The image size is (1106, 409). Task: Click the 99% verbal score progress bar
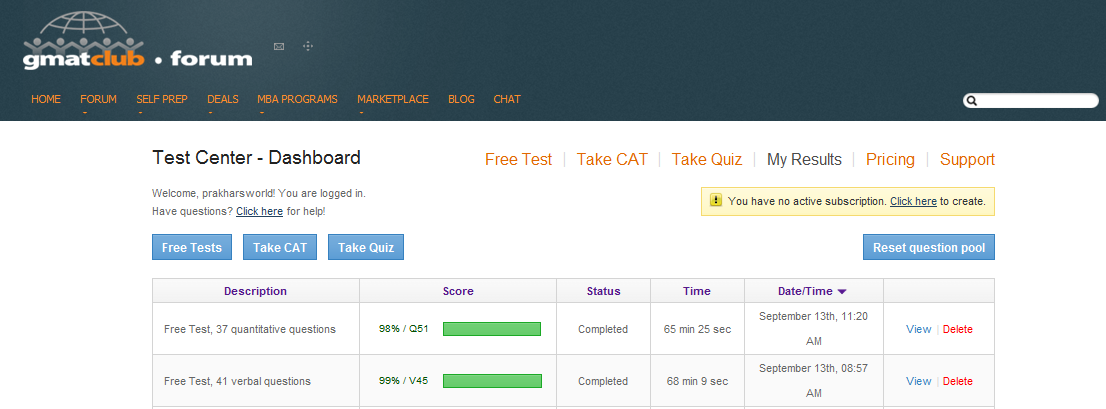point(492,381)
